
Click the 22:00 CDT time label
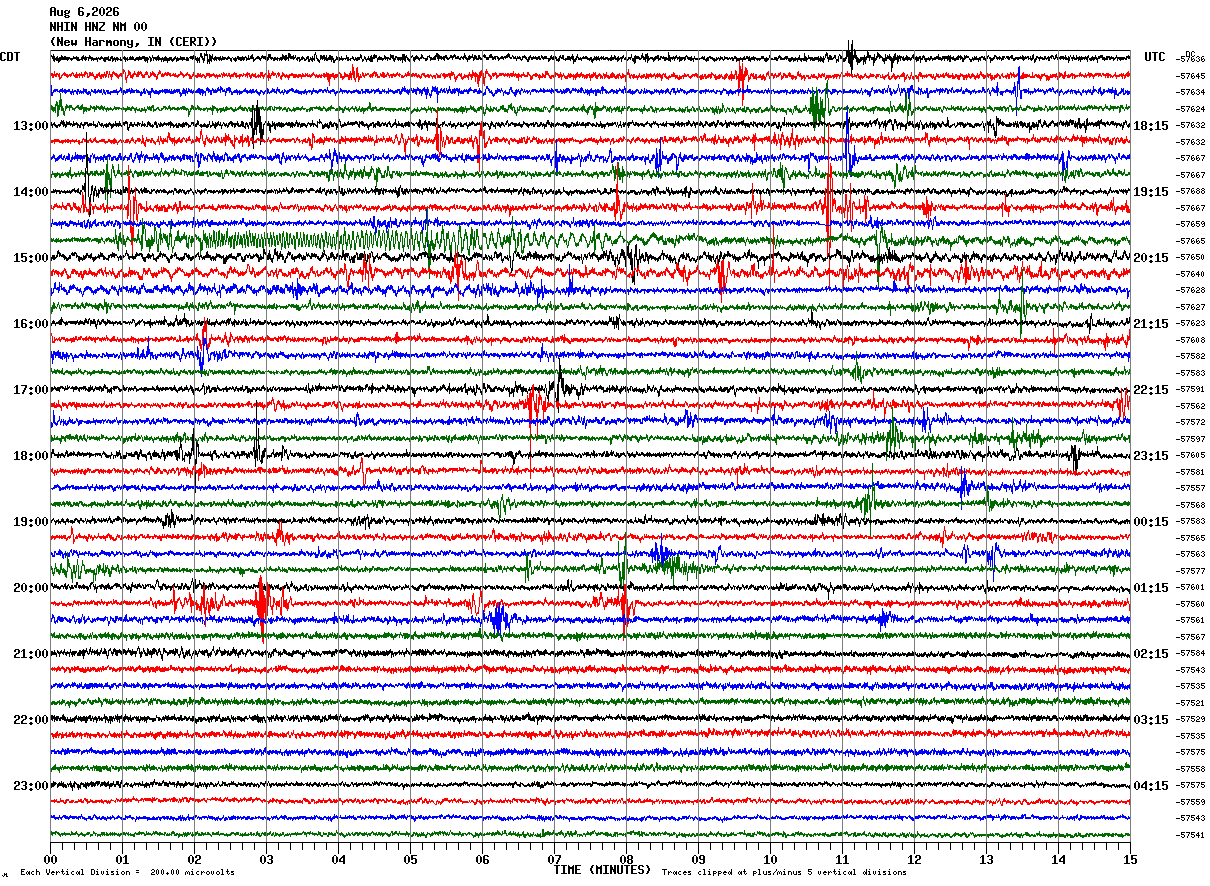click(31, 720)
